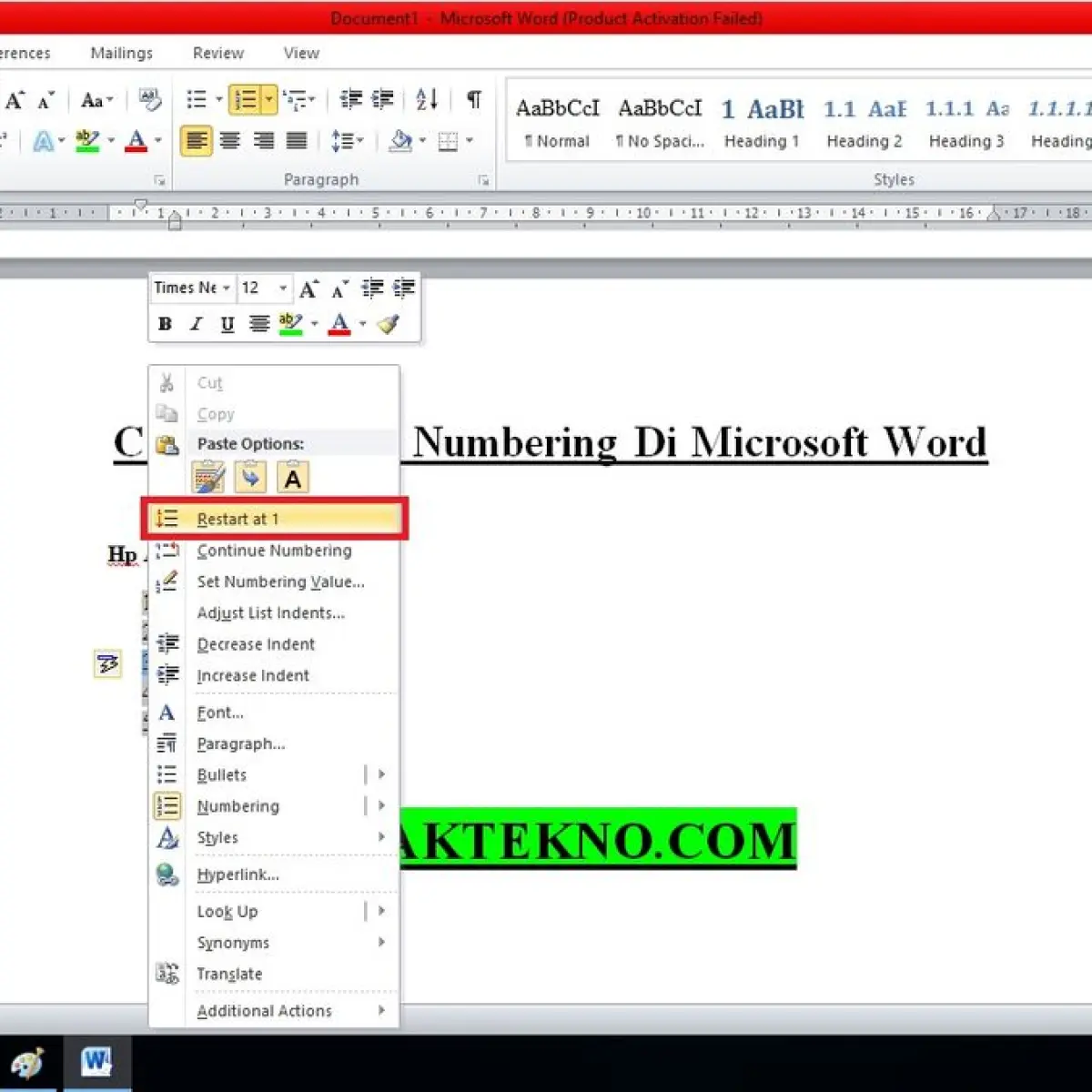Image resolution: width=1092 pixels, height=1092 pixels.
Task: Choose Keep Text Only paste option
Action: coord(293,478)
